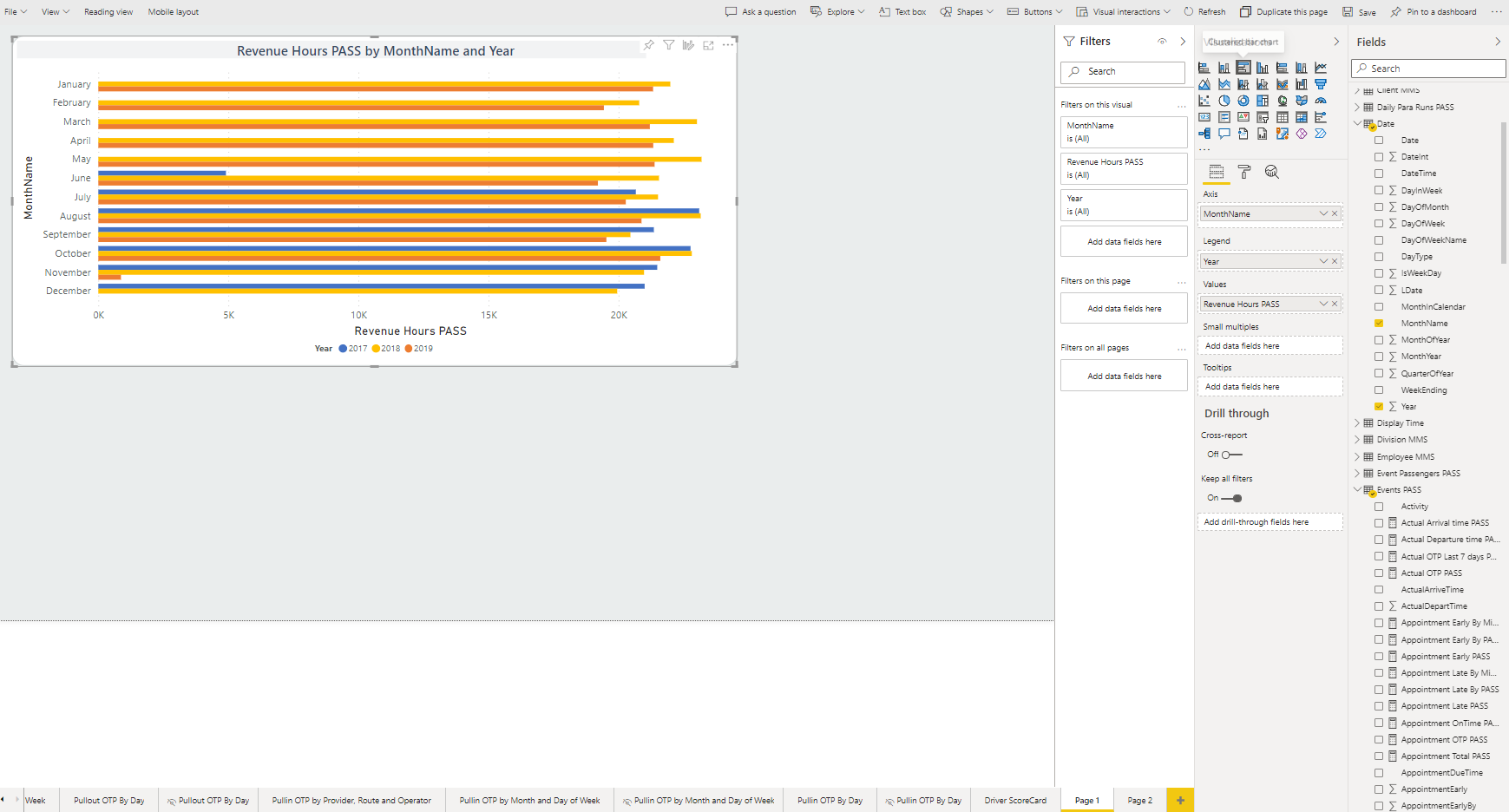Switch to the Page 2 tab
The image size is (1509, 812).
pyautogui.click(x=1138, y=800)
